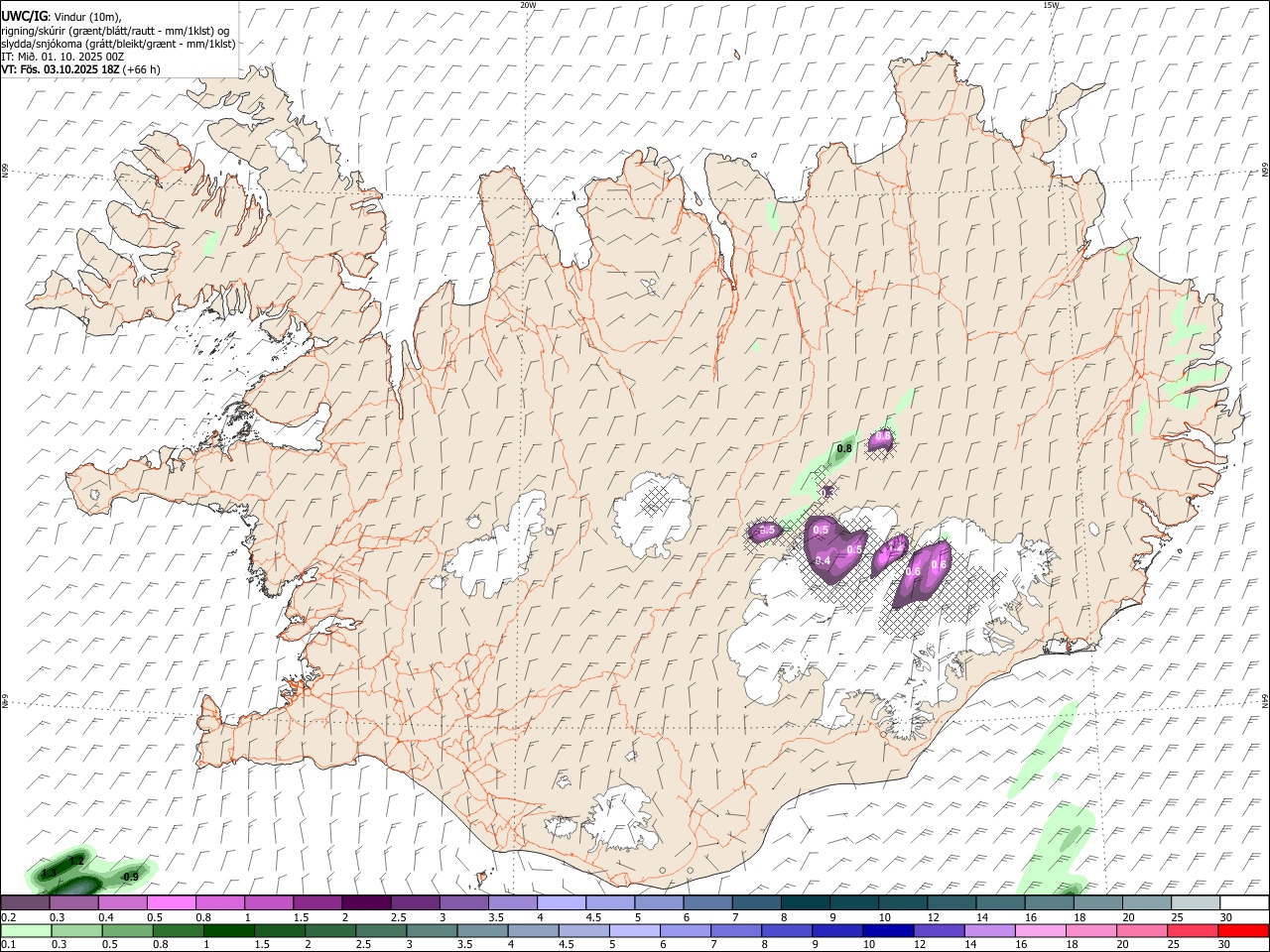Click the 'IT: Mið. 01. 10. 2025 00Z' line
Image resolution: width=1270 pixels, height=952 pixels.
click(63, 57)
